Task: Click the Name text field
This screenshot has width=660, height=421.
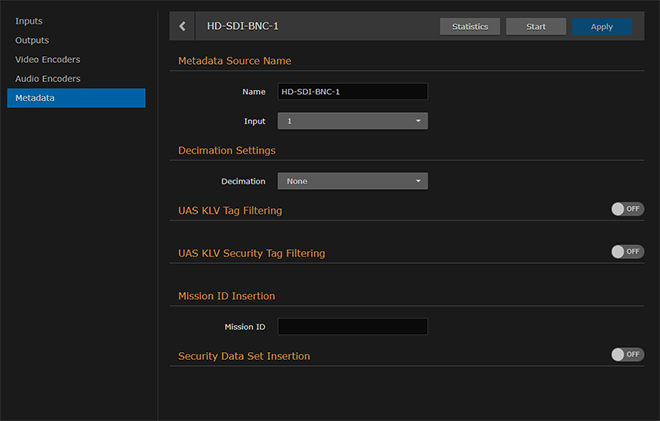Action: pyautogui.click(x=352, y=92)
